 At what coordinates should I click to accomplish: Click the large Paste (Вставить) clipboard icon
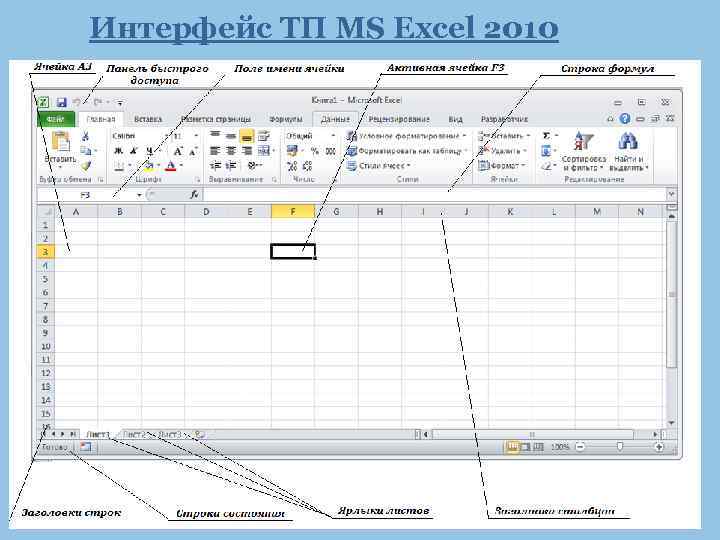[x=61, y=141]
